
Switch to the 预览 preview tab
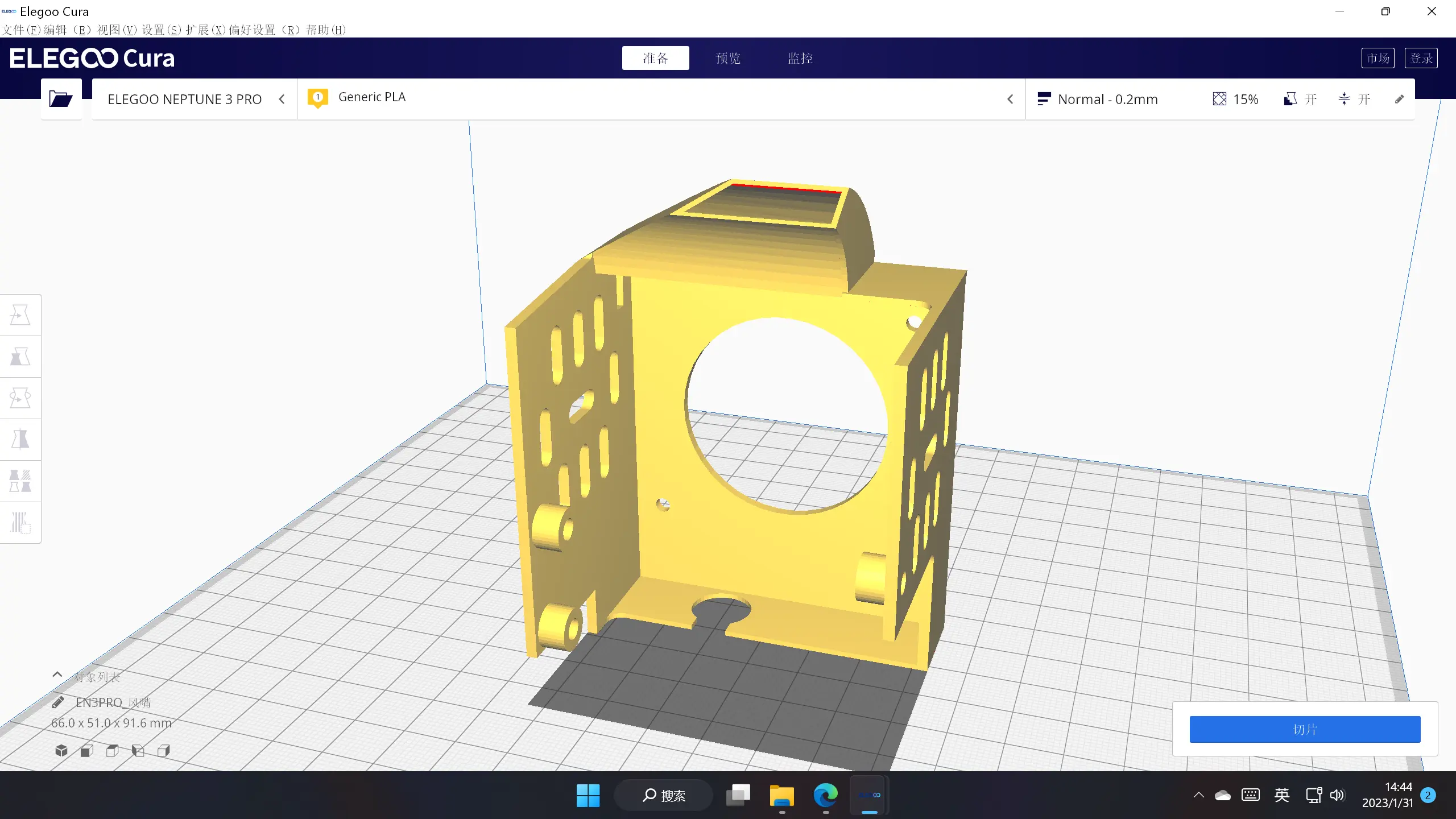pyautogui.click(x=728, y=58)
